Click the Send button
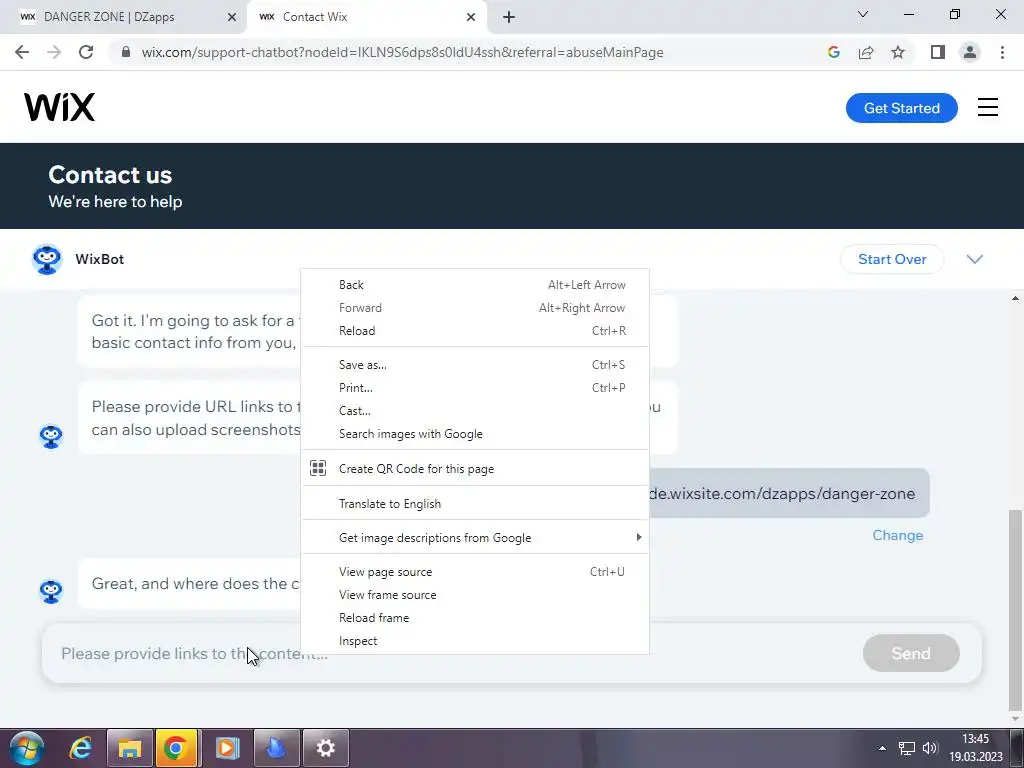The image size is (1024, 768). (x=911, y=653)
